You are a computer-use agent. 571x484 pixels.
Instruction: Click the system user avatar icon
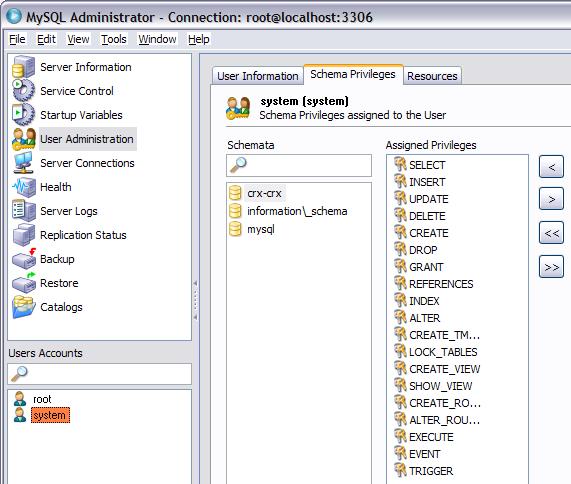click(20, 415)
